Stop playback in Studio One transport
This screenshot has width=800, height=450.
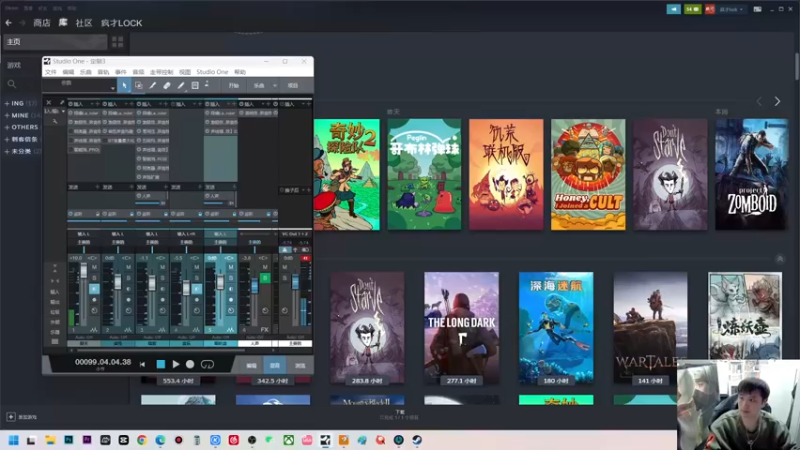click(161, 364)
